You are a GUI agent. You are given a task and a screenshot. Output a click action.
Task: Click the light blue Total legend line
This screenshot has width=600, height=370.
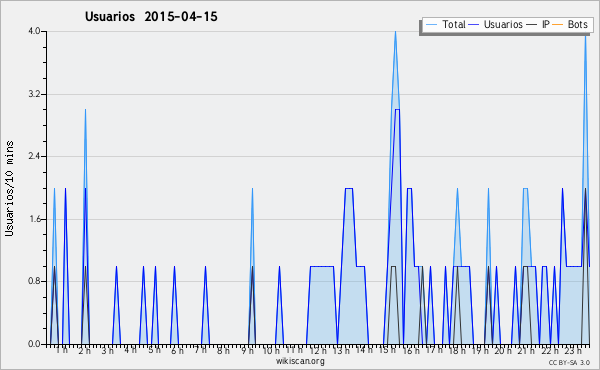pos(431,25)
